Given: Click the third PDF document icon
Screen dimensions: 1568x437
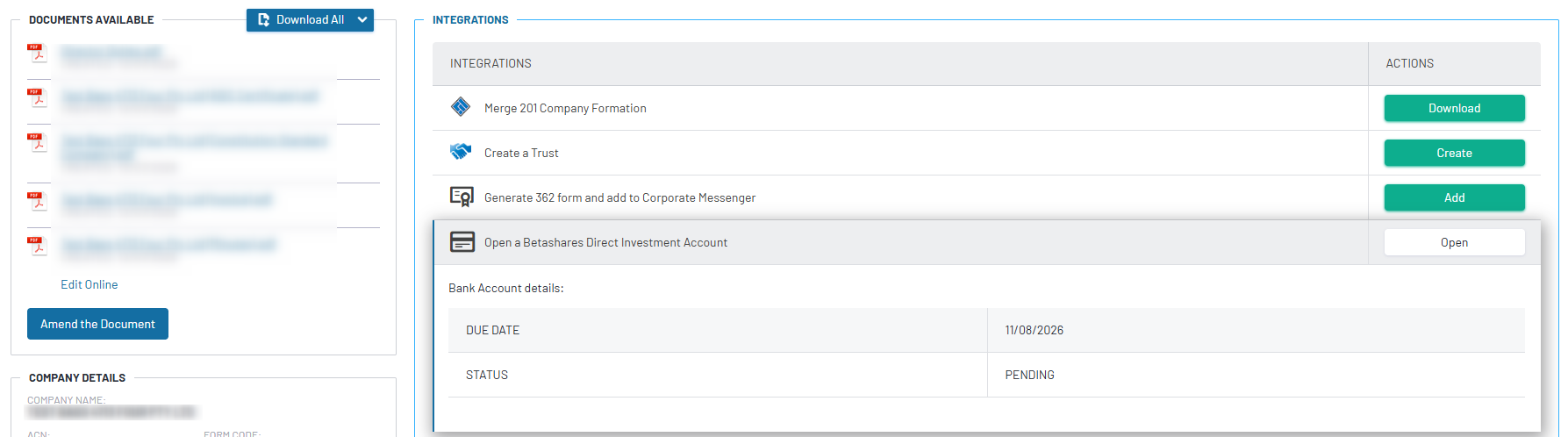Looking at the screenshot, I should pos(37,142).
